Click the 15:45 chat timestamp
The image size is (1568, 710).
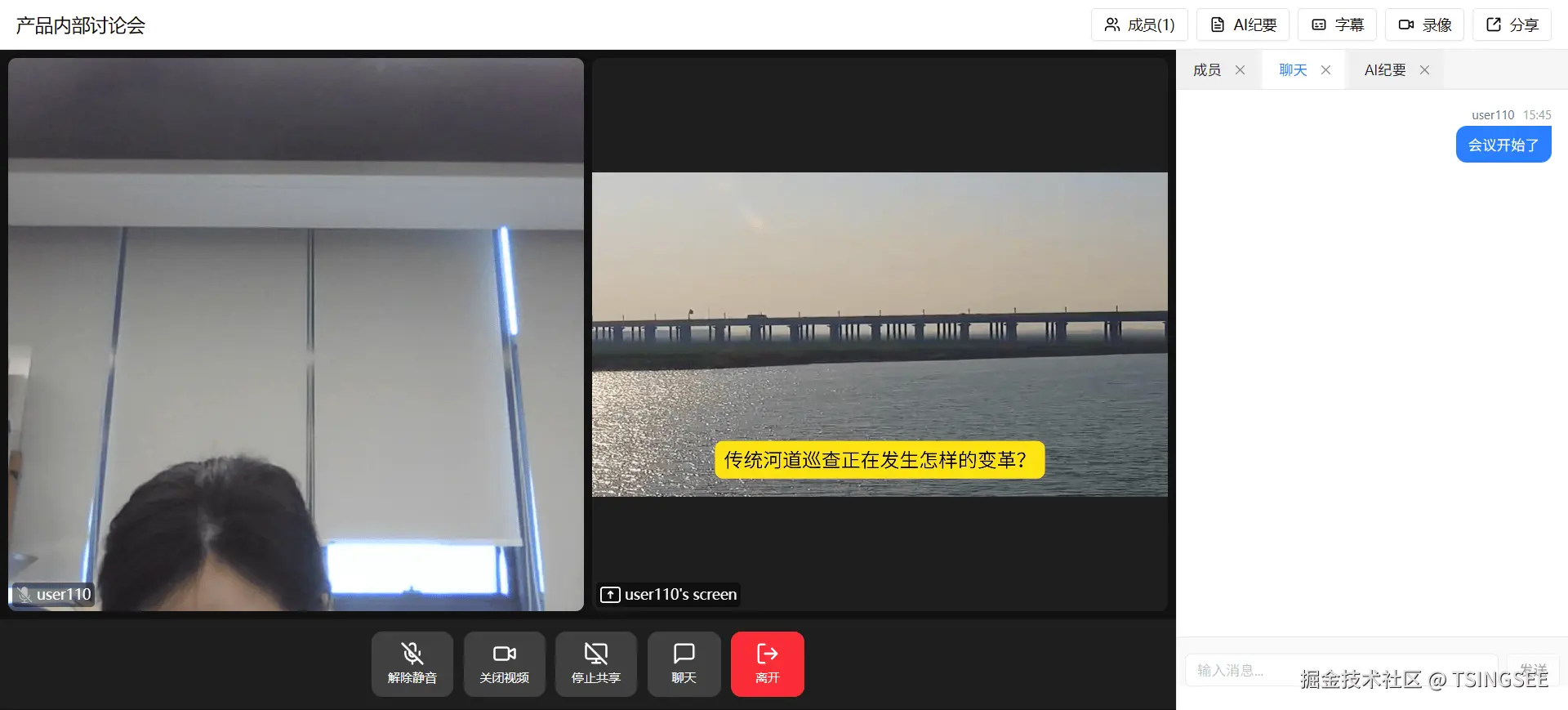tap(1537, 115)
